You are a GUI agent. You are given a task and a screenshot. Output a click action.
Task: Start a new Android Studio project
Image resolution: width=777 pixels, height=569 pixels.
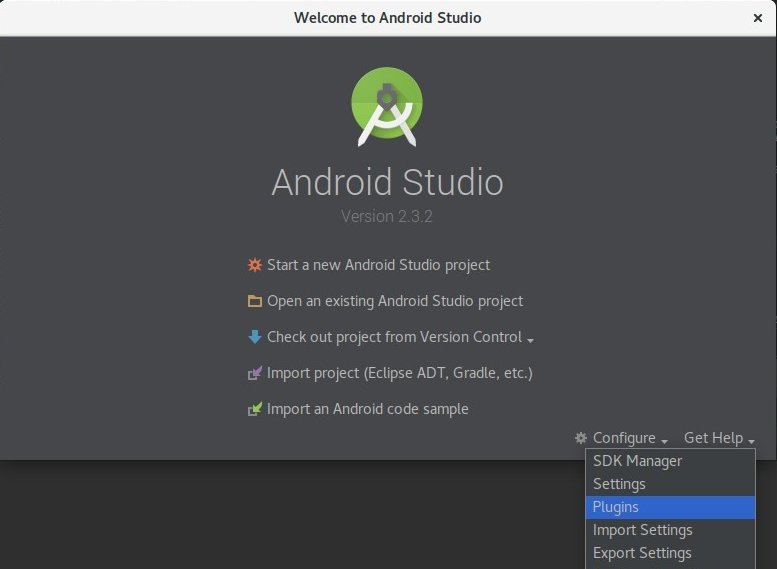click(379, 265)
